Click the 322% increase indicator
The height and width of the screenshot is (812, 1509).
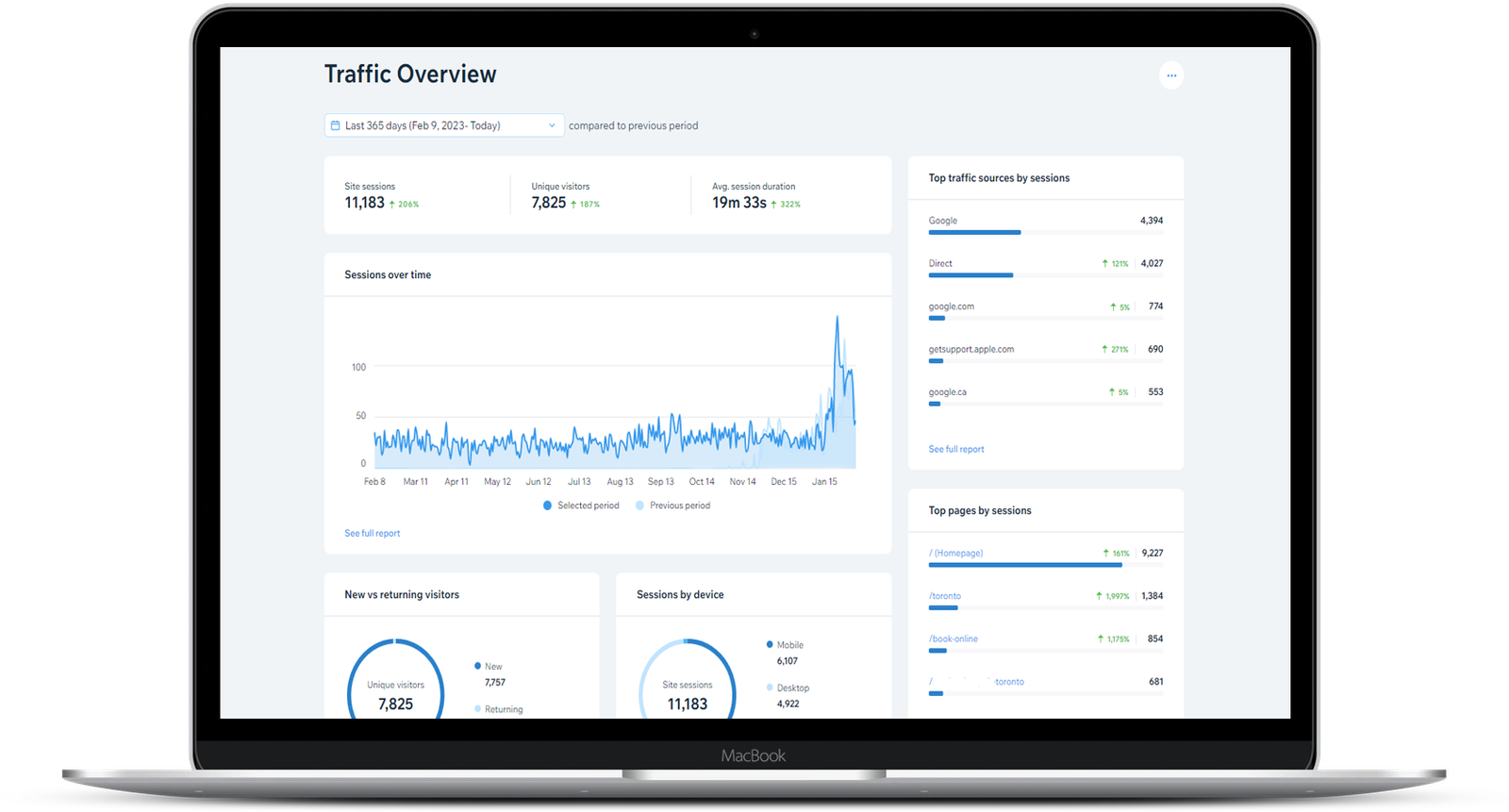[x=785, y=204]
